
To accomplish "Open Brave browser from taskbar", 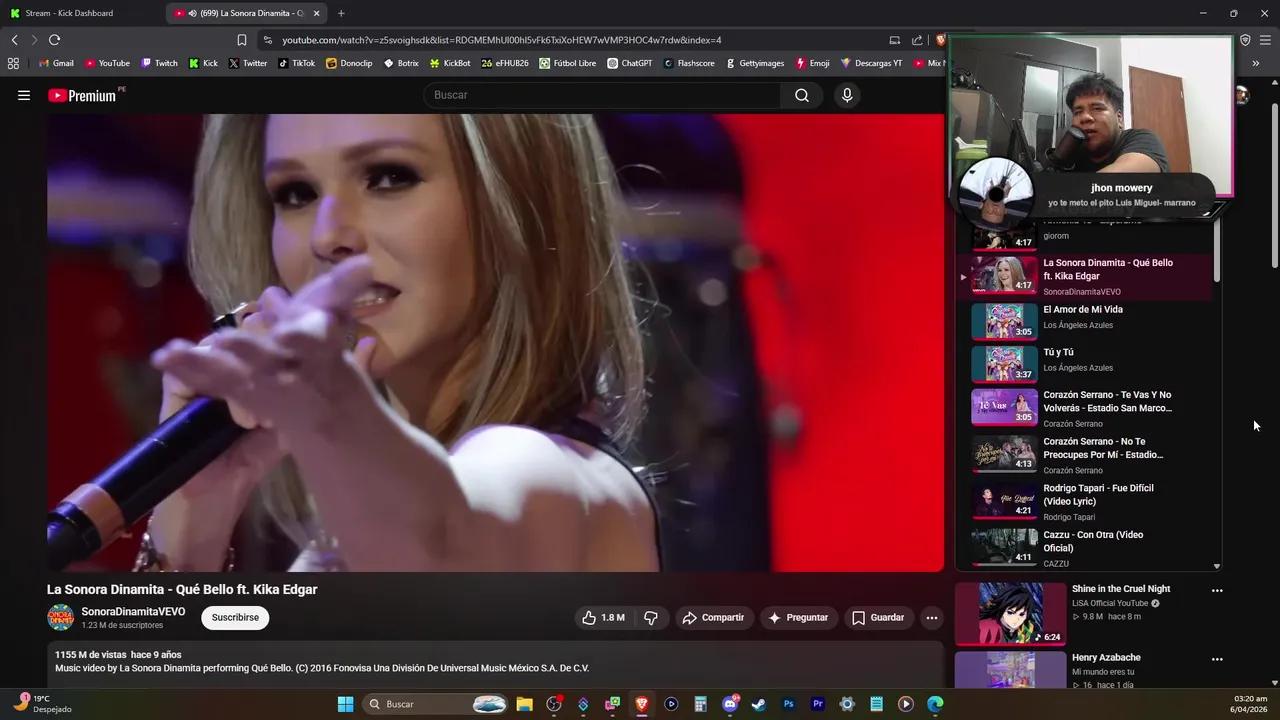I will (642, 704).
